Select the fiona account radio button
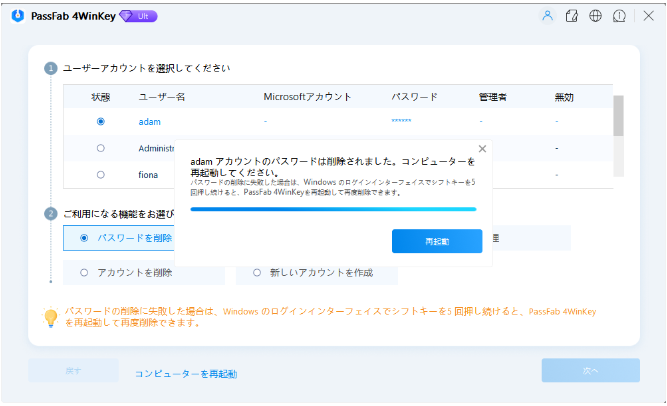The image size is (667, 406). click(x=100, y=174)
